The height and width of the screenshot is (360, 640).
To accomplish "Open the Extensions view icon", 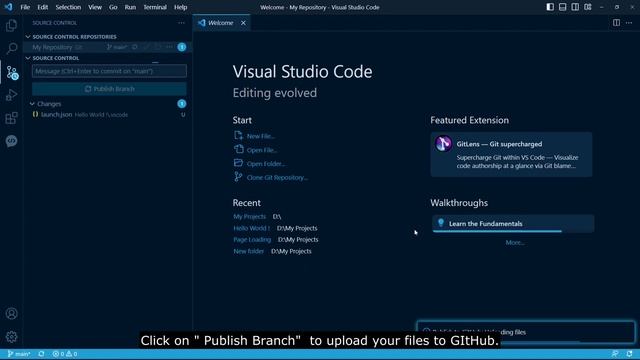I will [11, 118].
